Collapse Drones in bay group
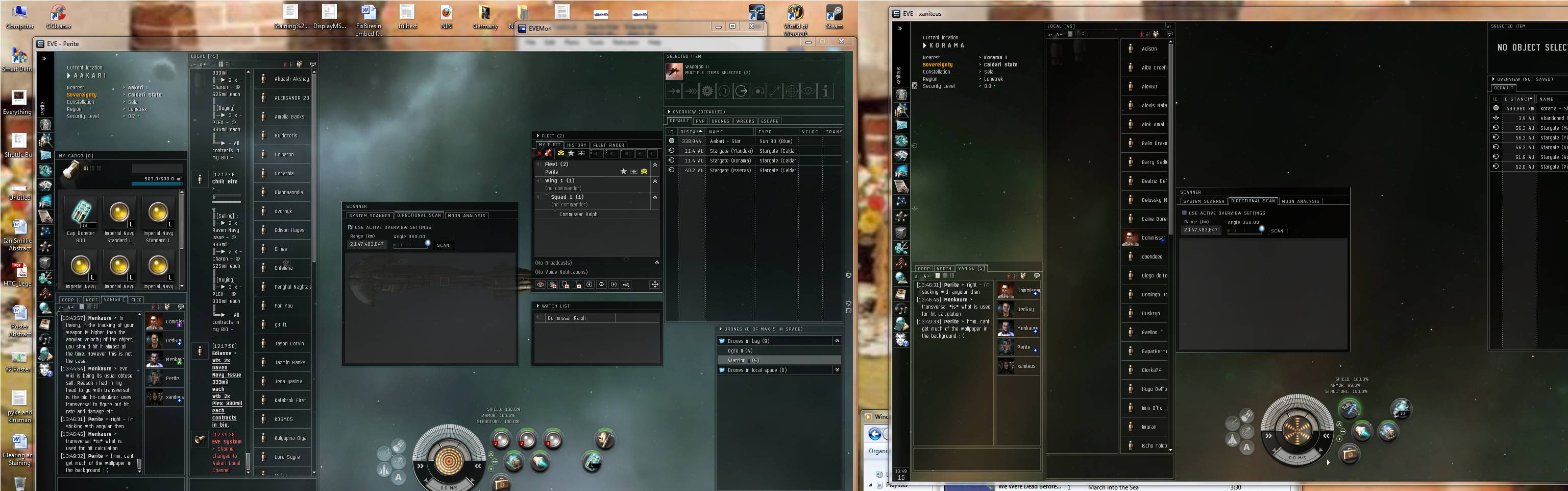1568x491 pixels. pos(837,341)
